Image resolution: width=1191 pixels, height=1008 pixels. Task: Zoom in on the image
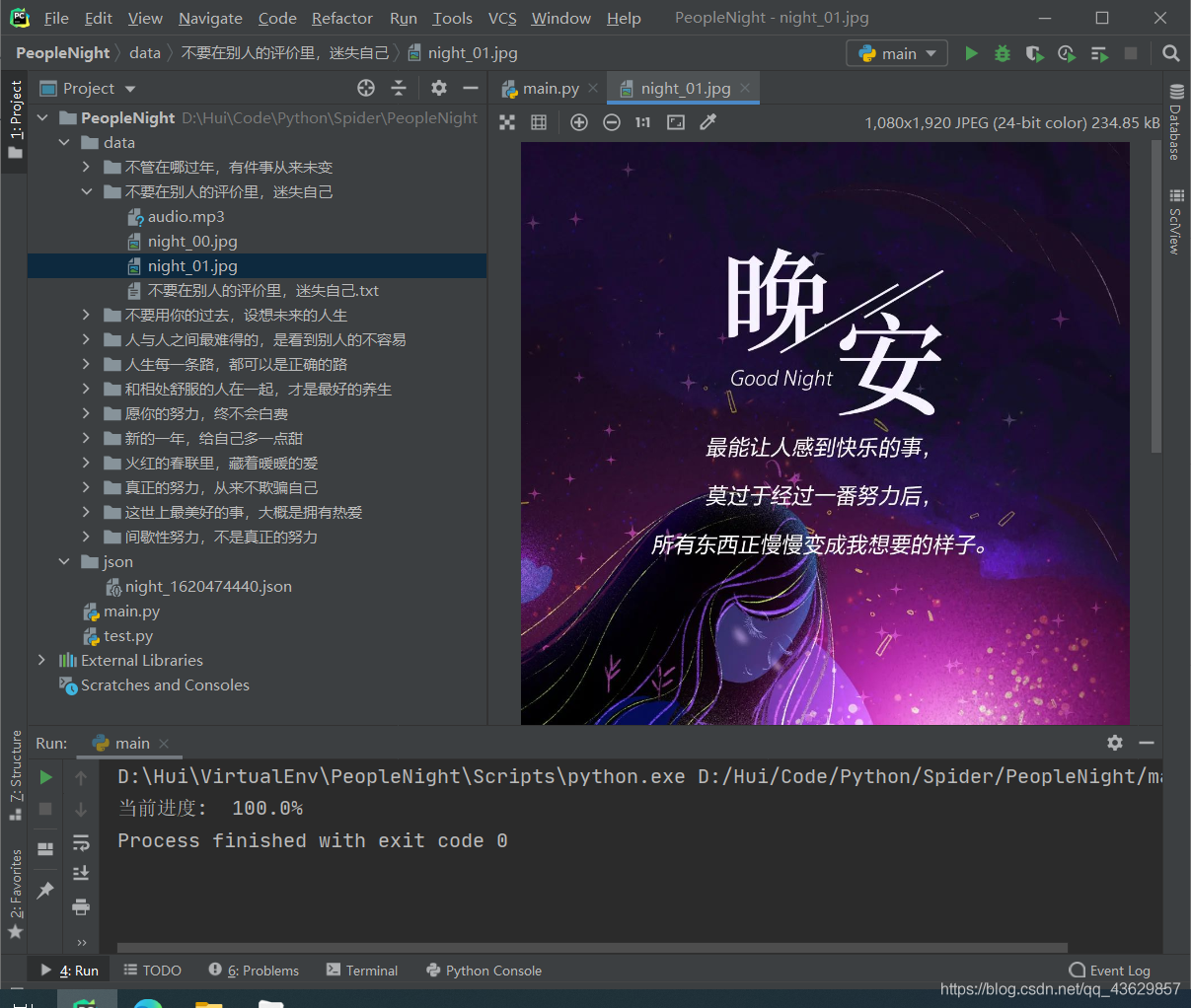pyautogui.click(x=579, y=122)
